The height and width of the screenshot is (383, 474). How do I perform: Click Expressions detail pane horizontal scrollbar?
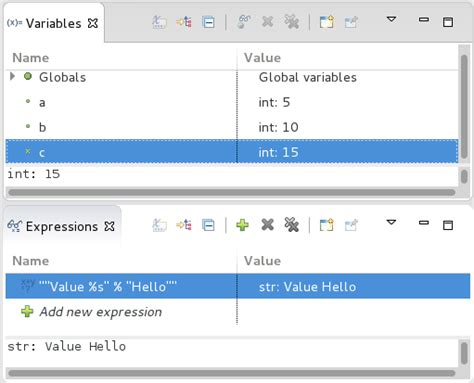[x=232, y=373]
